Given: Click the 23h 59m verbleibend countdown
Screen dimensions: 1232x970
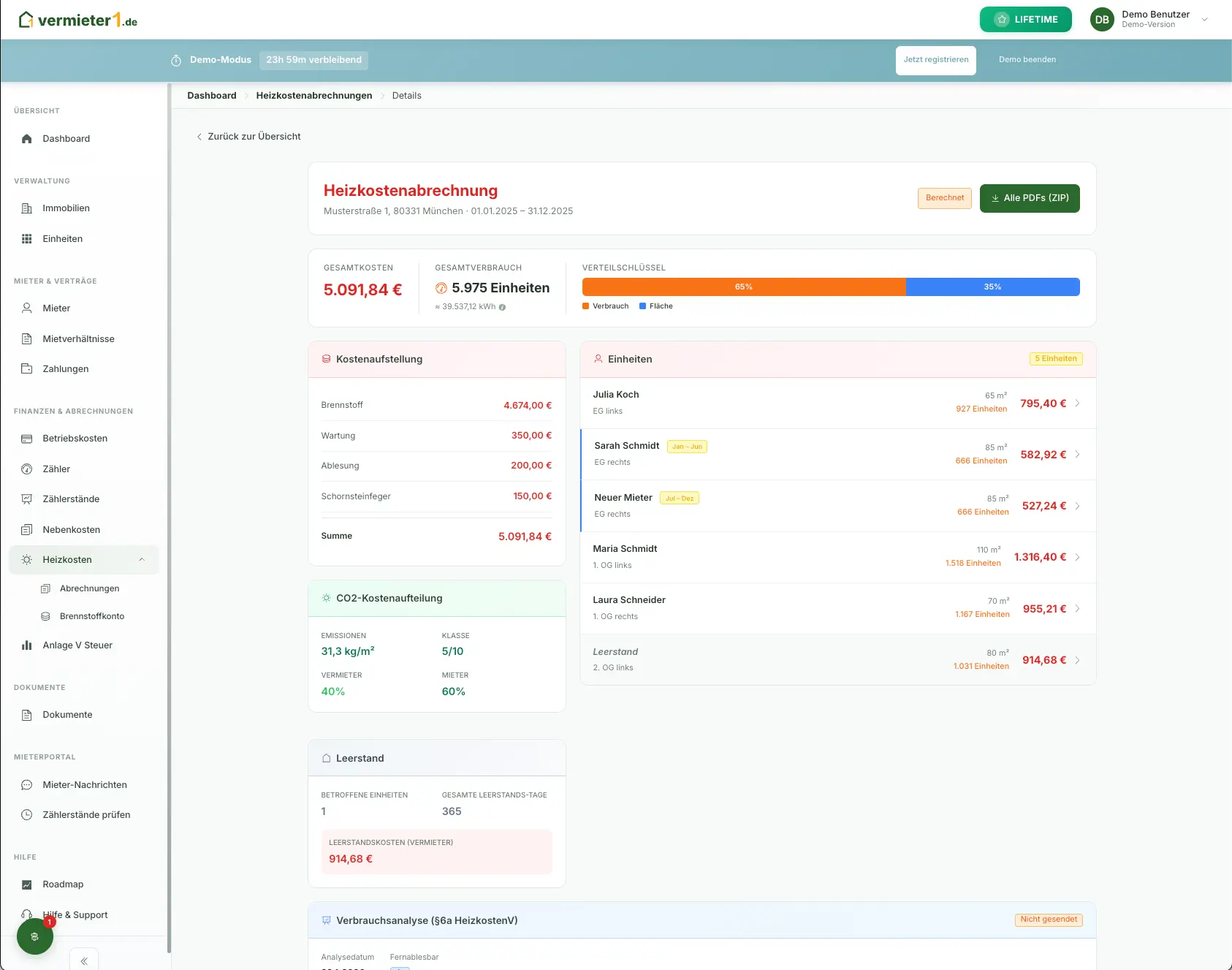Looking at the screenshot, I should (313, 60).
